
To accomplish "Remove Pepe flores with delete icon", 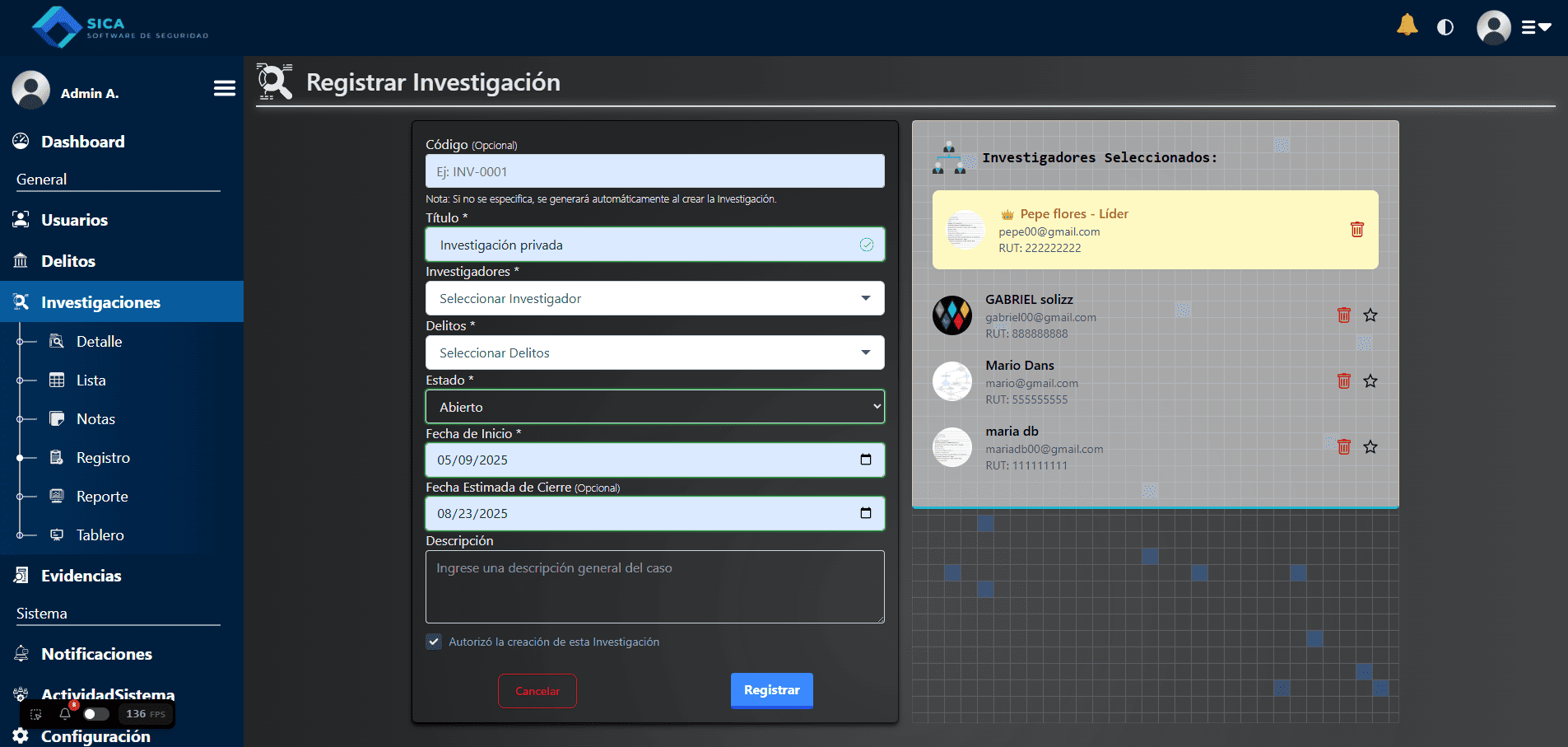I will pyautogui.click(x=1357, y=229).
